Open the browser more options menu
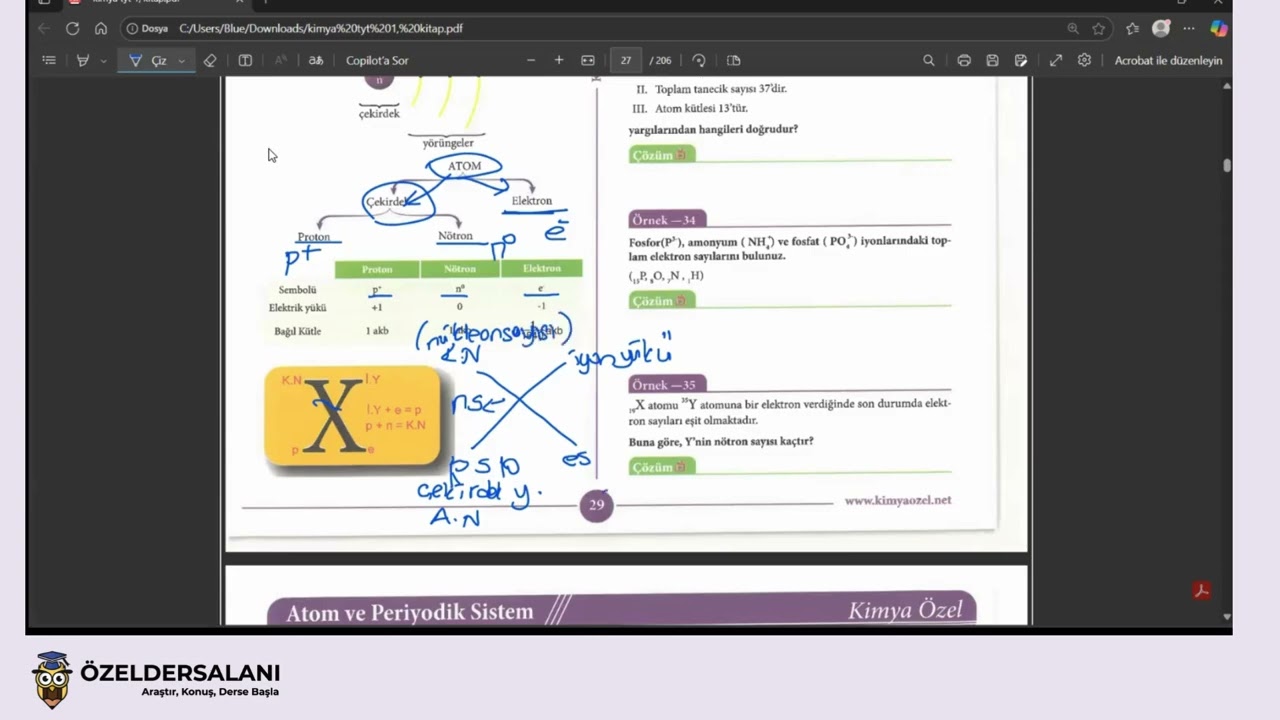The width and height of the screenshot is (1280, 720). coord(1189,28)
